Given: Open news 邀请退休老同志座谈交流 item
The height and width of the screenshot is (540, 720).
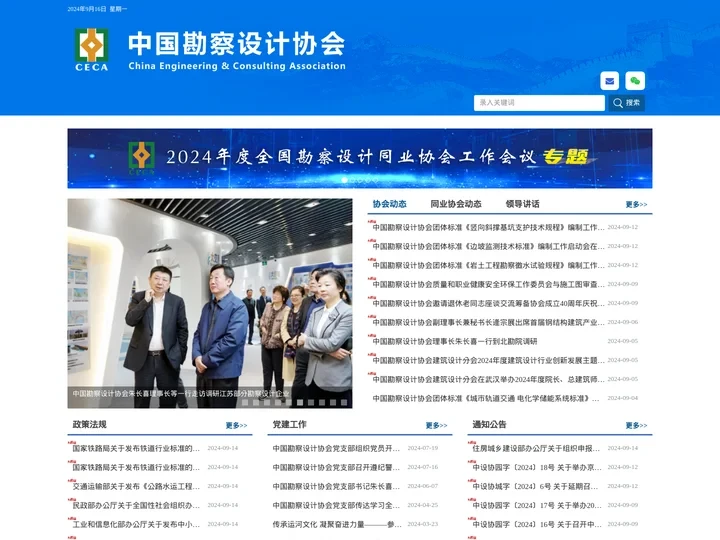Looking at the screenshot, I should [489, 303].
